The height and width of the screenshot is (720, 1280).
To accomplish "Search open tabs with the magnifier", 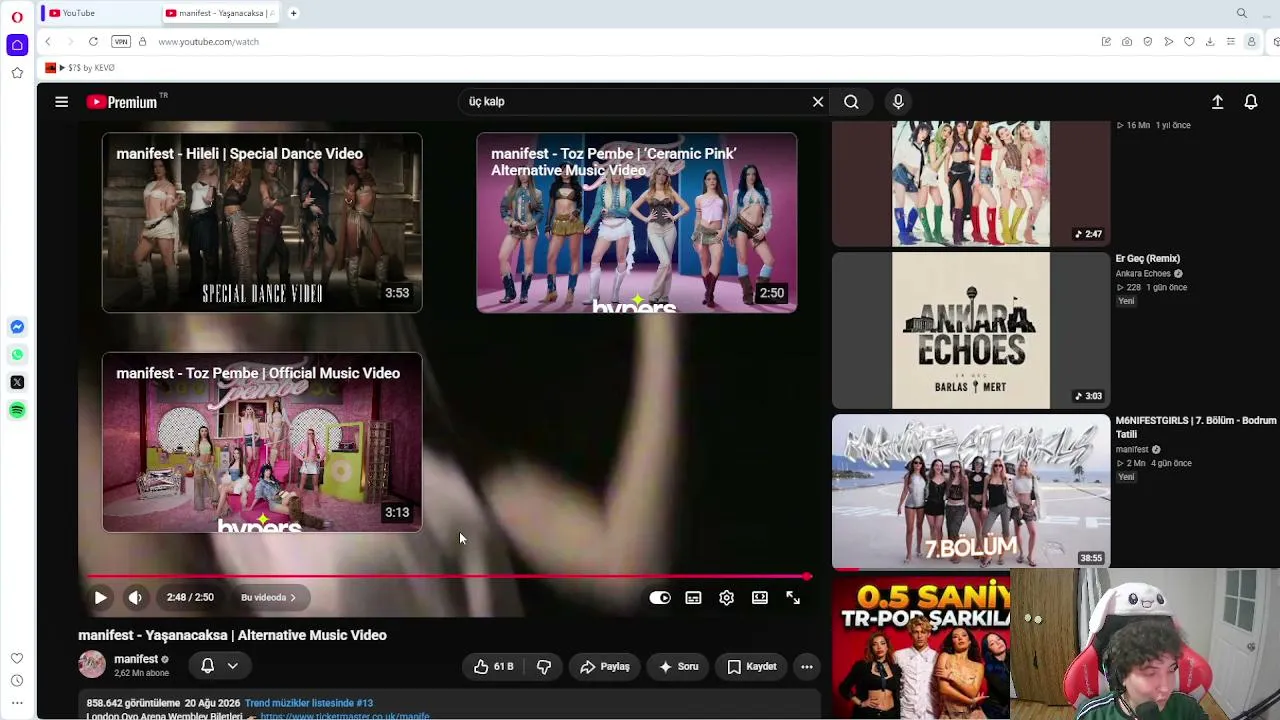I will [1242, 13].
